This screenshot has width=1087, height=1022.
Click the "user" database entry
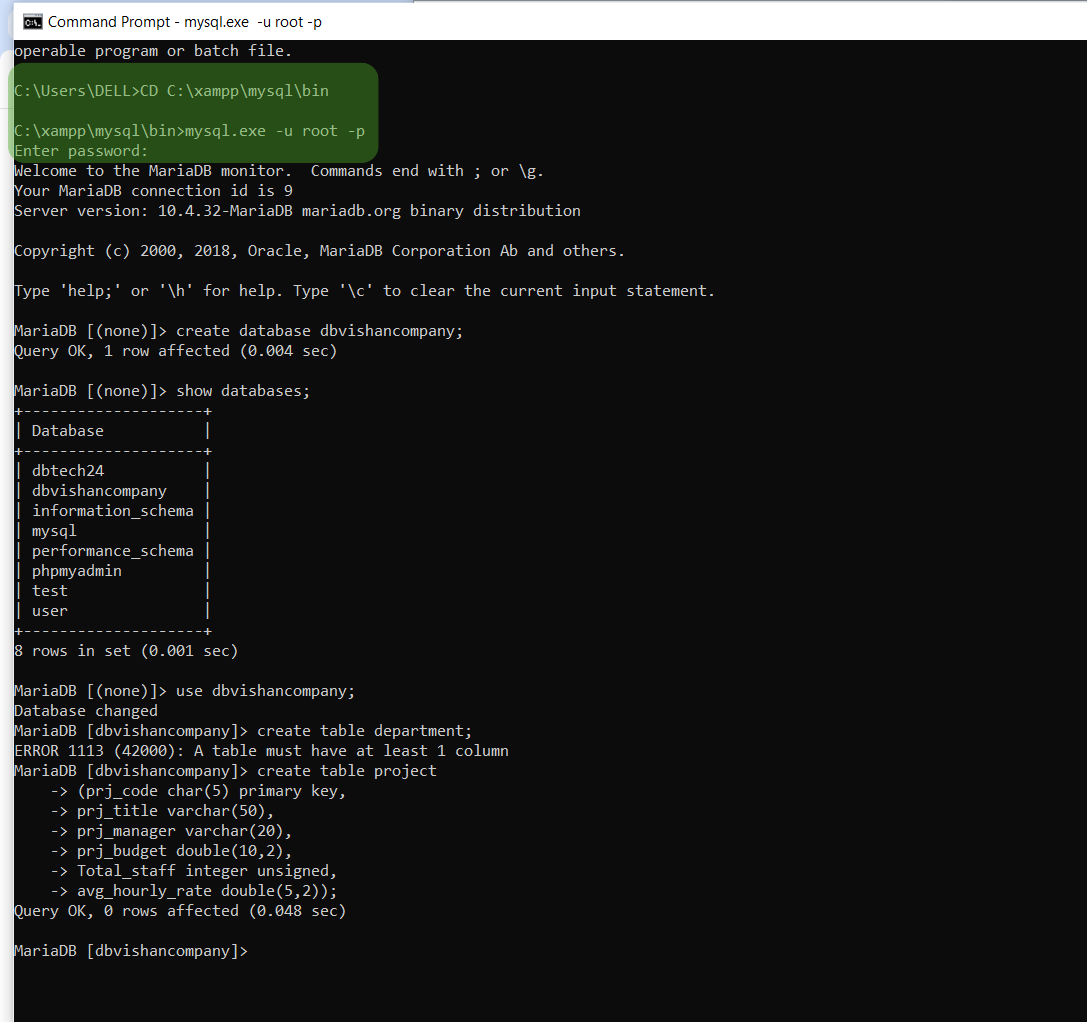[x=49, y=610]
